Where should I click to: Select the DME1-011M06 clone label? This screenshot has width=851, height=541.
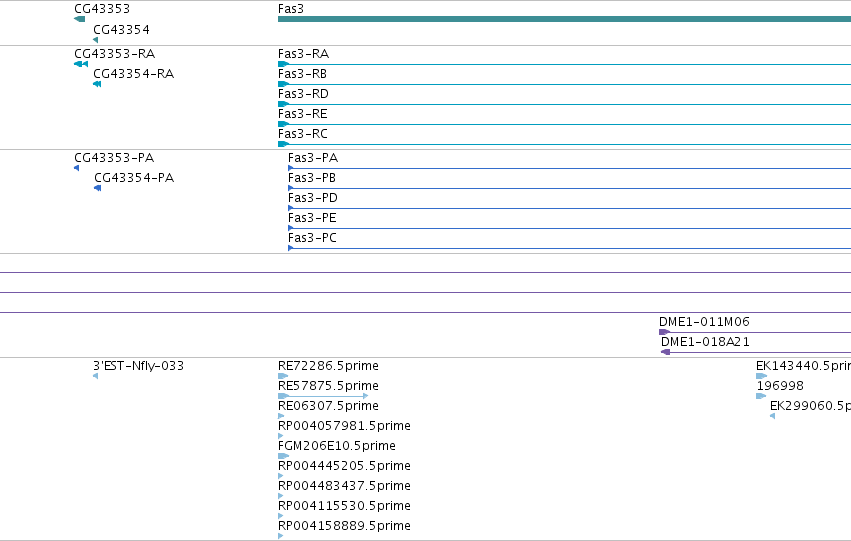704,322
